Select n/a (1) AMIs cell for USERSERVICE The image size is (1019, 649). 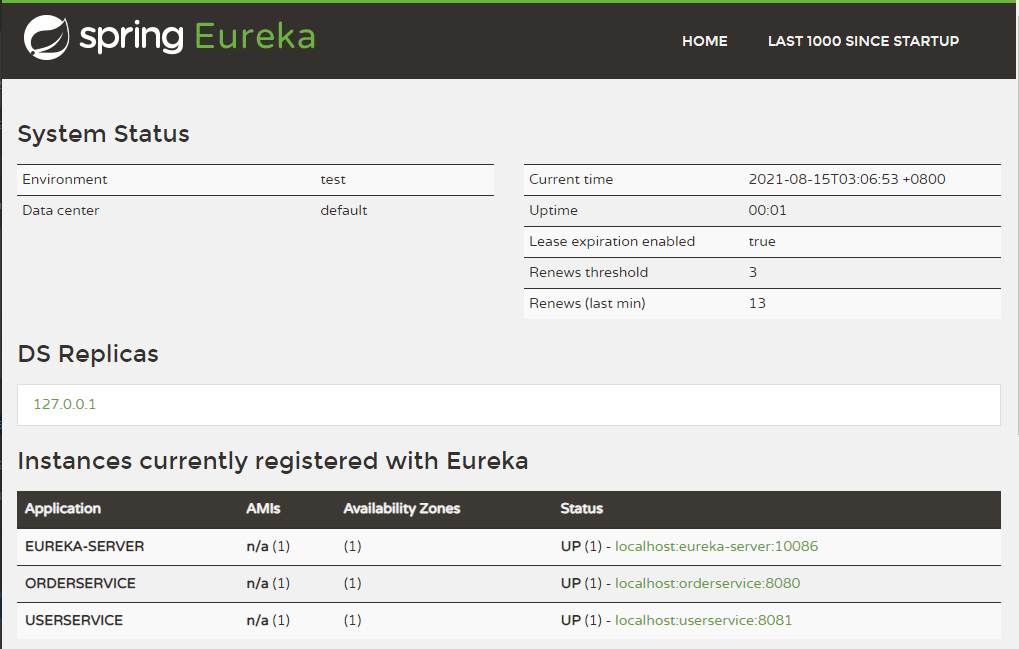click(x=268, y=620)
